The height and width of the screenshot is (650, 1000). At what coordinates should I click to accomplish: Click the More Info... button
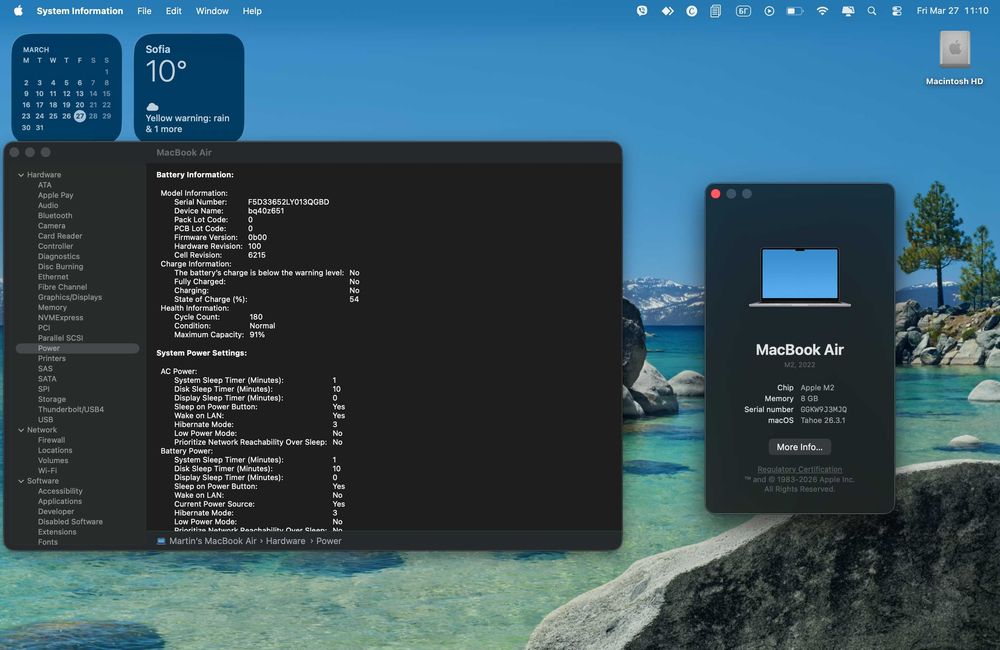[x=799, y=447]
